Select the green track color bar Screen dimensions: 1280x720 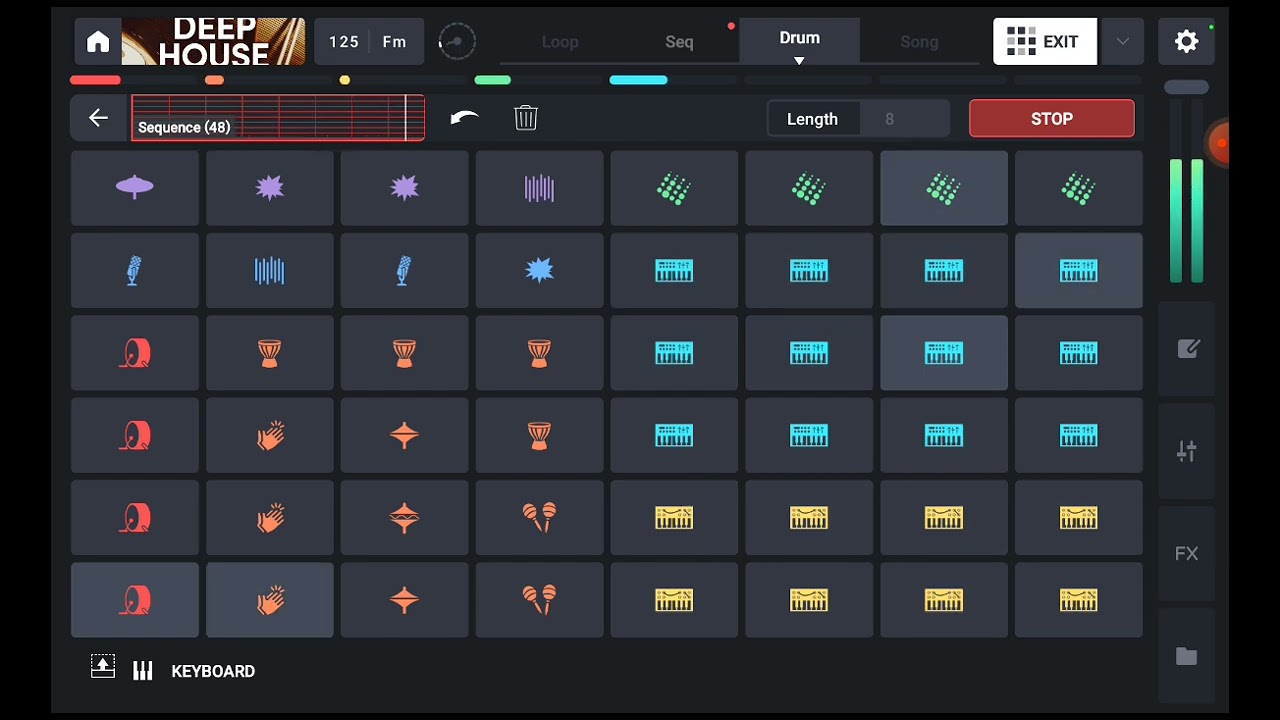493,80
